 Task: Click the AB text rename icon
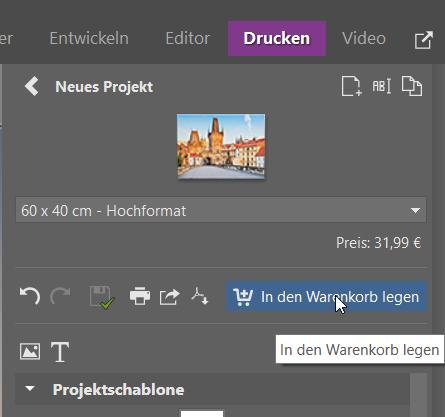click(381, 86)
